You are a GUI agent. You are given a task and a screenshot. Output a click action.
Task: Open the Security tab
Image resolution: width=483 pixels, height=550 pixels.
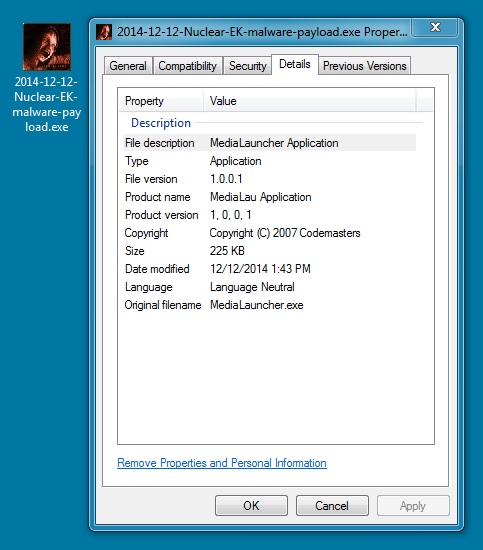[248, 66]
